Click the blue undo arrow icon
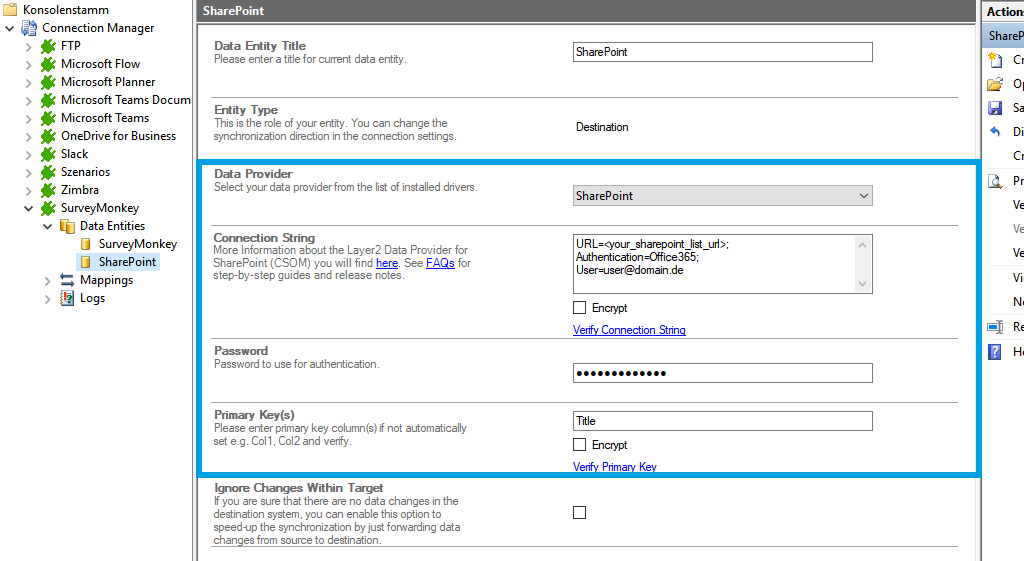This screenshot has width=1024, height=561. (x=995, y=132)
